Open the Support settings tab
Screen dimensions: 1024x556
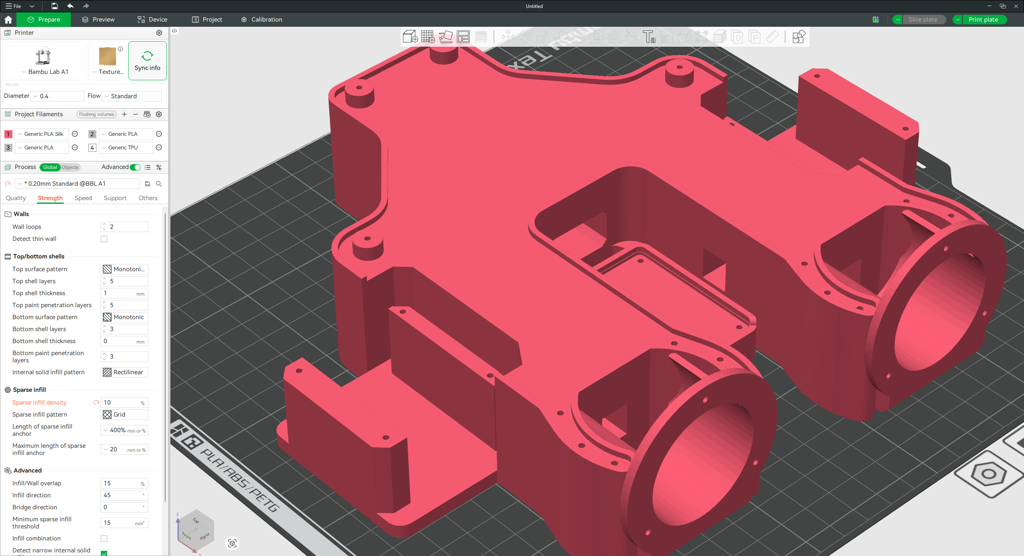(x=115, y=198)
